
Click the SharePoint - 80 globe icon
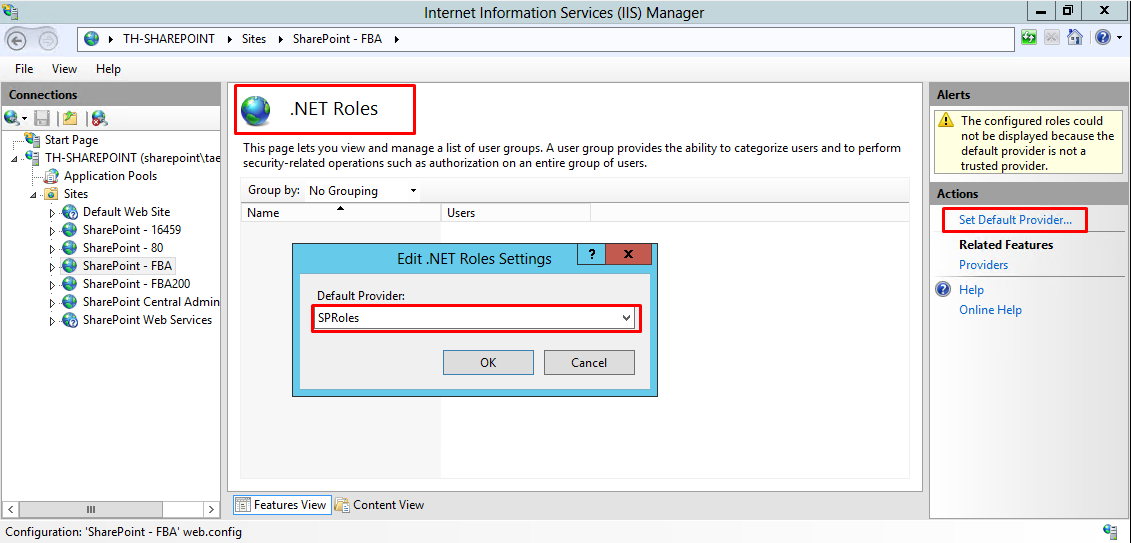click(70, 248)
